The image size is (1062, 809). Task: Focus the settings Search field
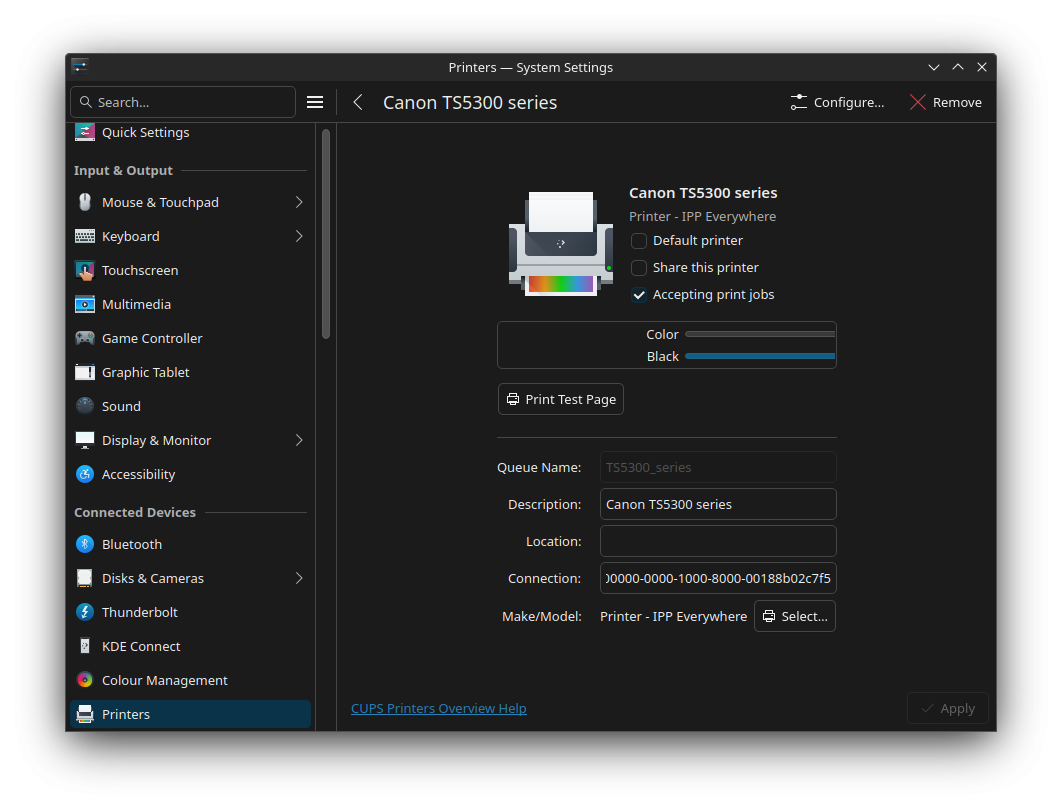coord(183,102)
